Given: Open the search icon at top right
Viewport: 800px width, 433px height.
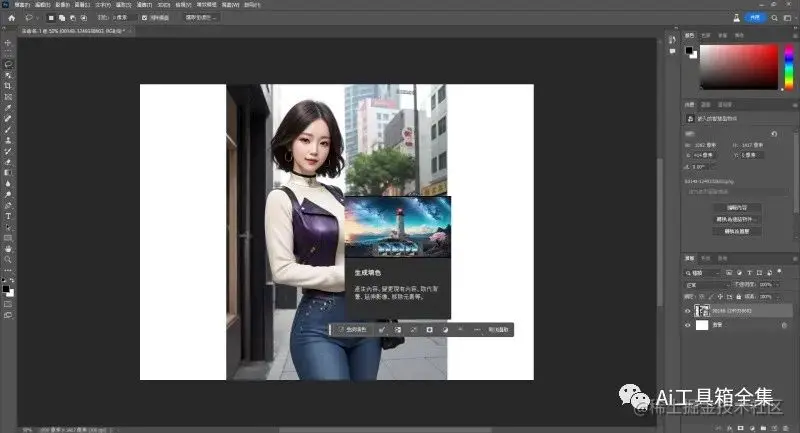Looking at the screenshot, I should (774, 18).
